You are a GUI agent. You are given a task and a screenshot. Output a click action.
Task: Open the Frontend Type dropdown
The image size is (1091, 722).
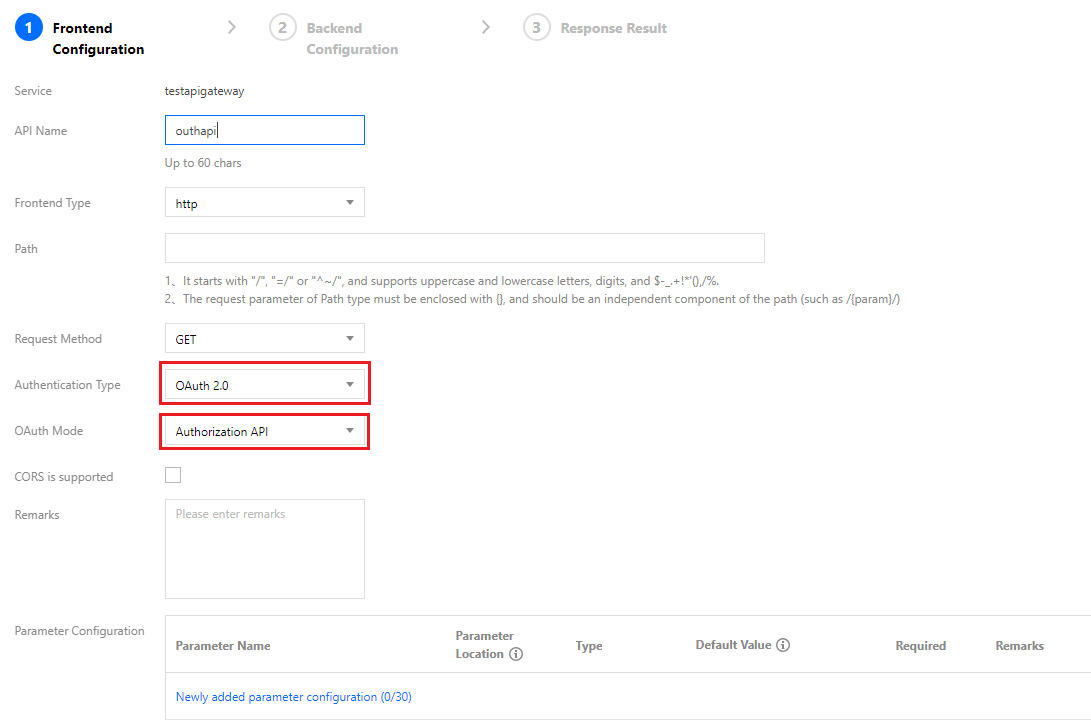(x=264, y=203)
